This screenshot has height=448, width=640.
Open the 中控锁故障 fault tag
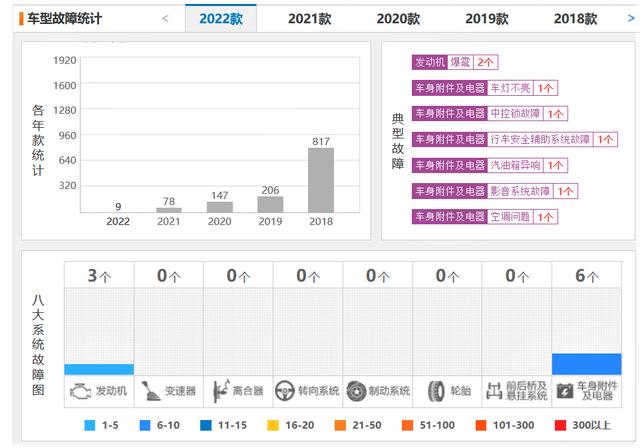490,114
